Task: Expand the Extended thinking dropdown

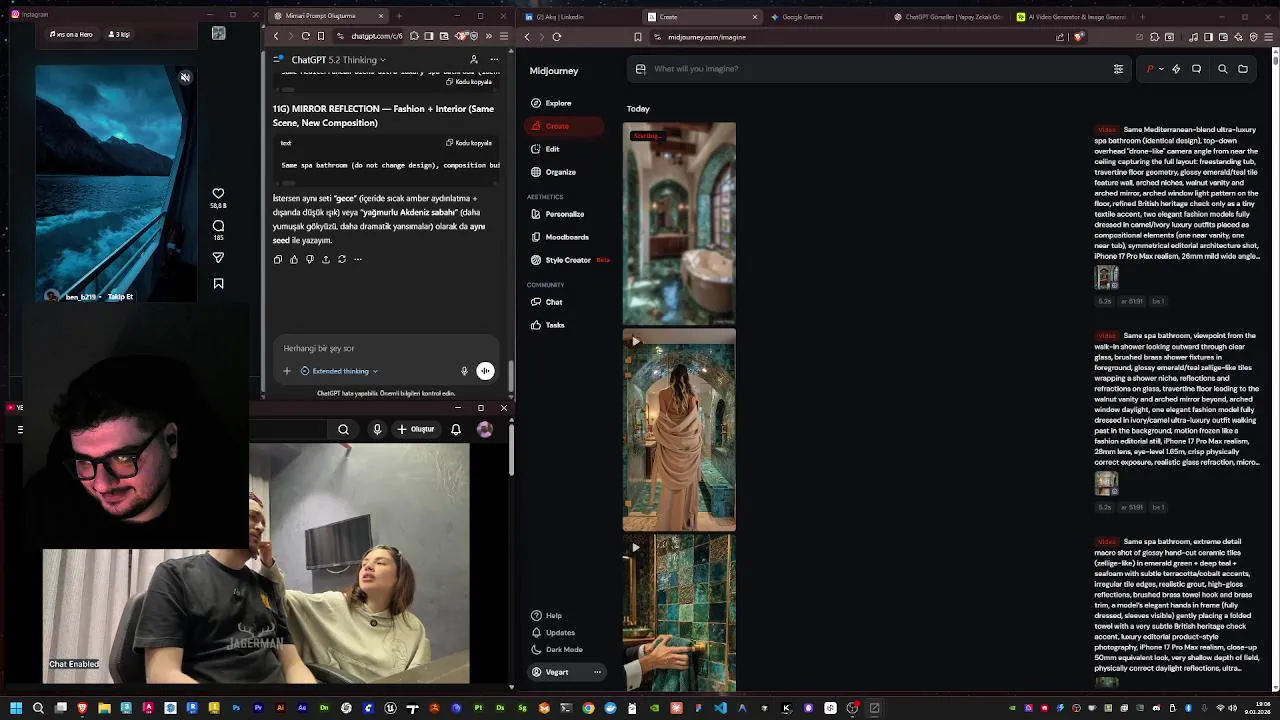Action: 340,371
